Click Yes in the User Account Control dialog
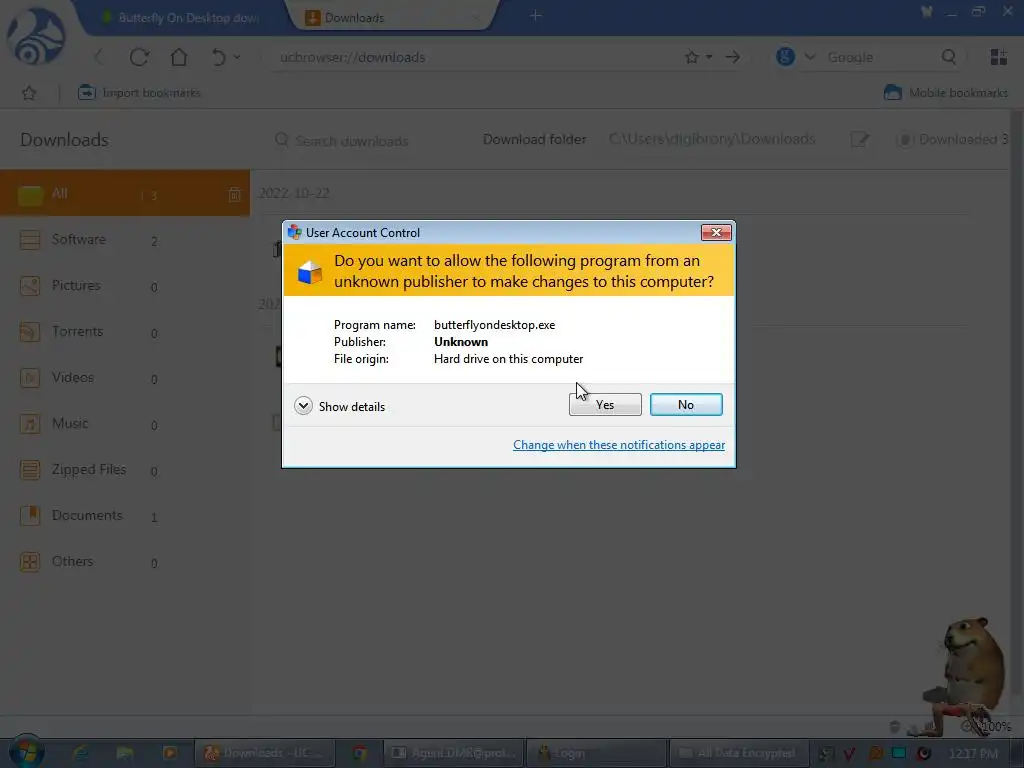 pos(605,405)
